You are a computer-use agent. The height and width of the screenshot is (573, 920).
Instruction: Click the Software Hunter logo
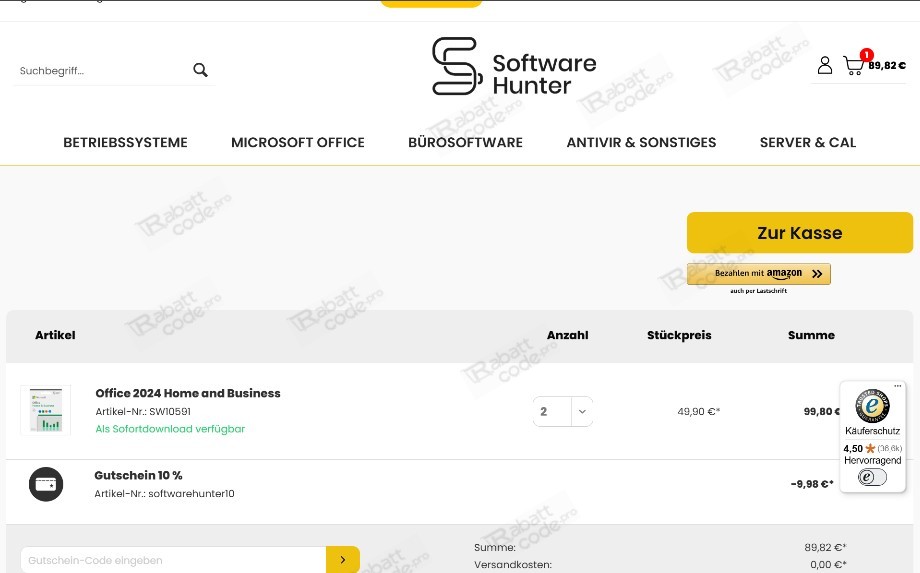tap(514, 66)
